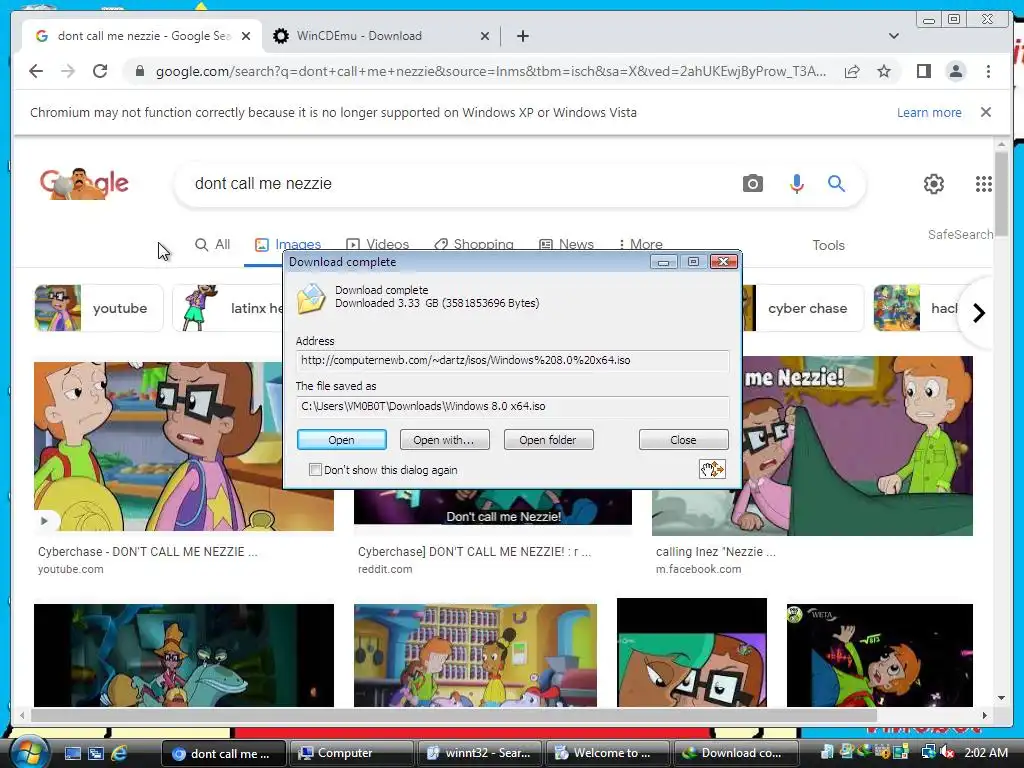The image size is (1024, 768).
Task: Click the page's vertical scrollbar thumb
Action: coord(1001,196)
